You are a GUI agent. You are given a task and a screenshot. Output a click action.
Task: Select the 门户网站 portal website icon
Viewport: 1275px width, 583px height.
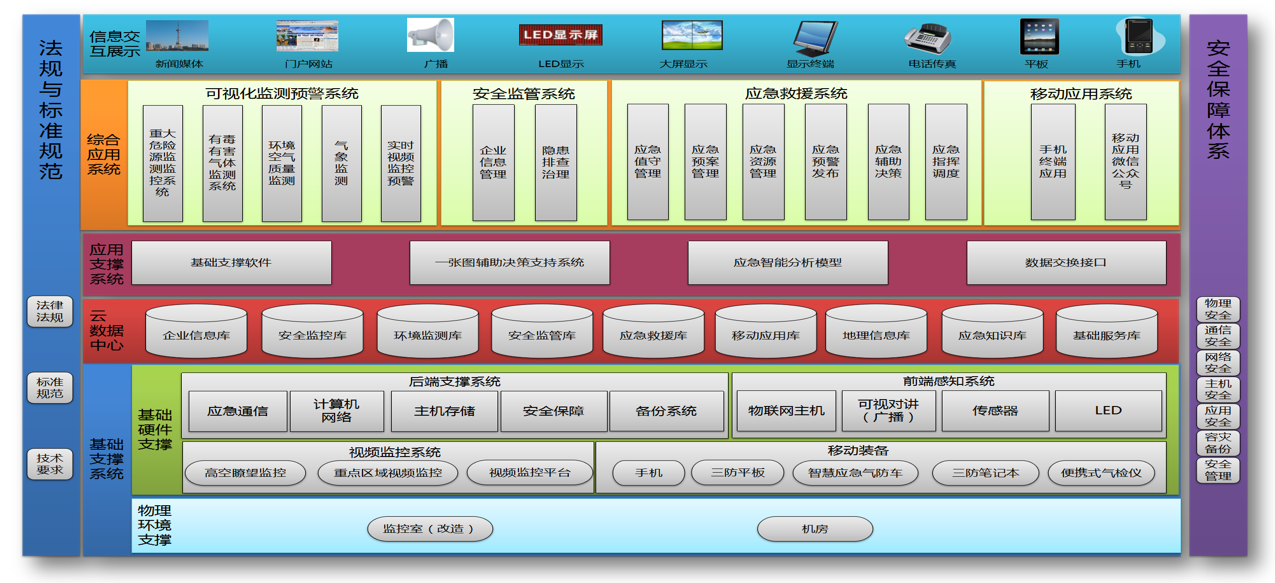pyautogui.click(x=307, y=36)
